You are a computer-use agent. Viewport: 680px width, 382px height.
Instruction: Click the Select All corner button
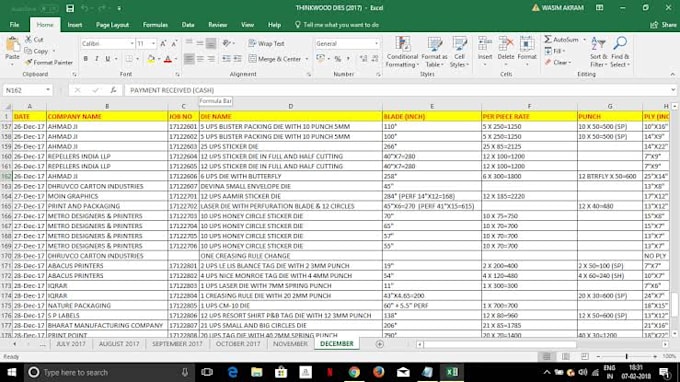click(7, 106)
